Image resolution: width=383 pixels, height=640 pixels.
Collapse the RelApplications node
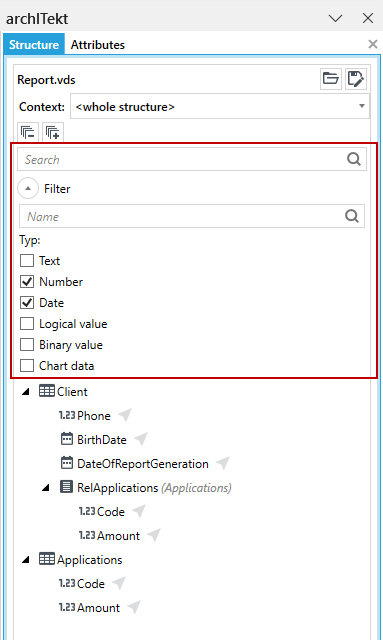pos(46,488)
